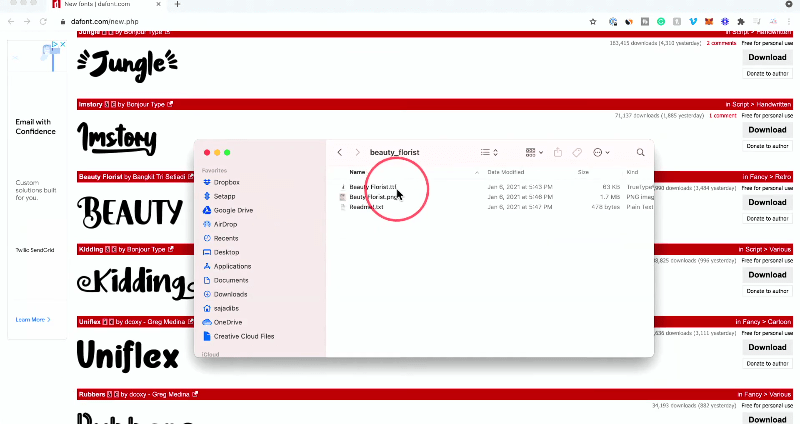Reload the dafont page
The image size is (800, 424).
click(x=43, y=21)
